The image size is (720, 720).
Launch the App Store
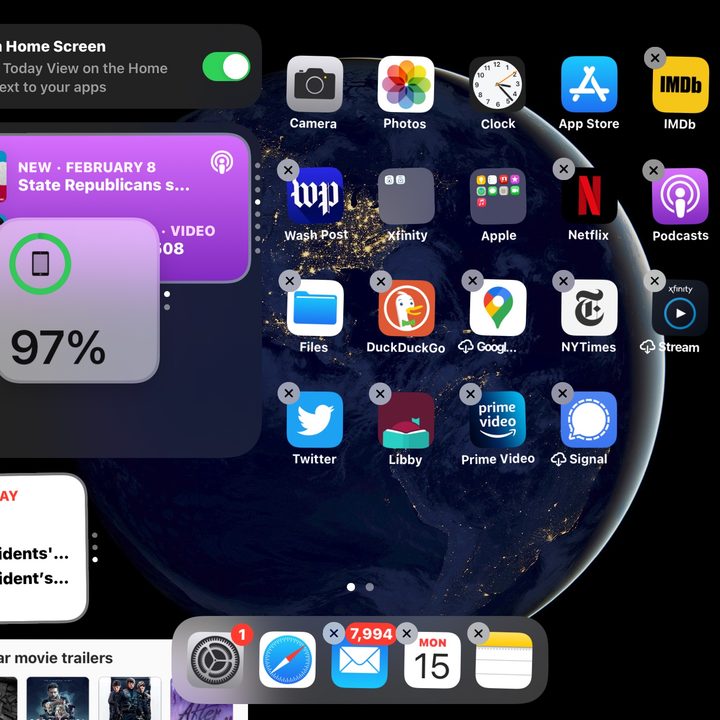(589, 84)
